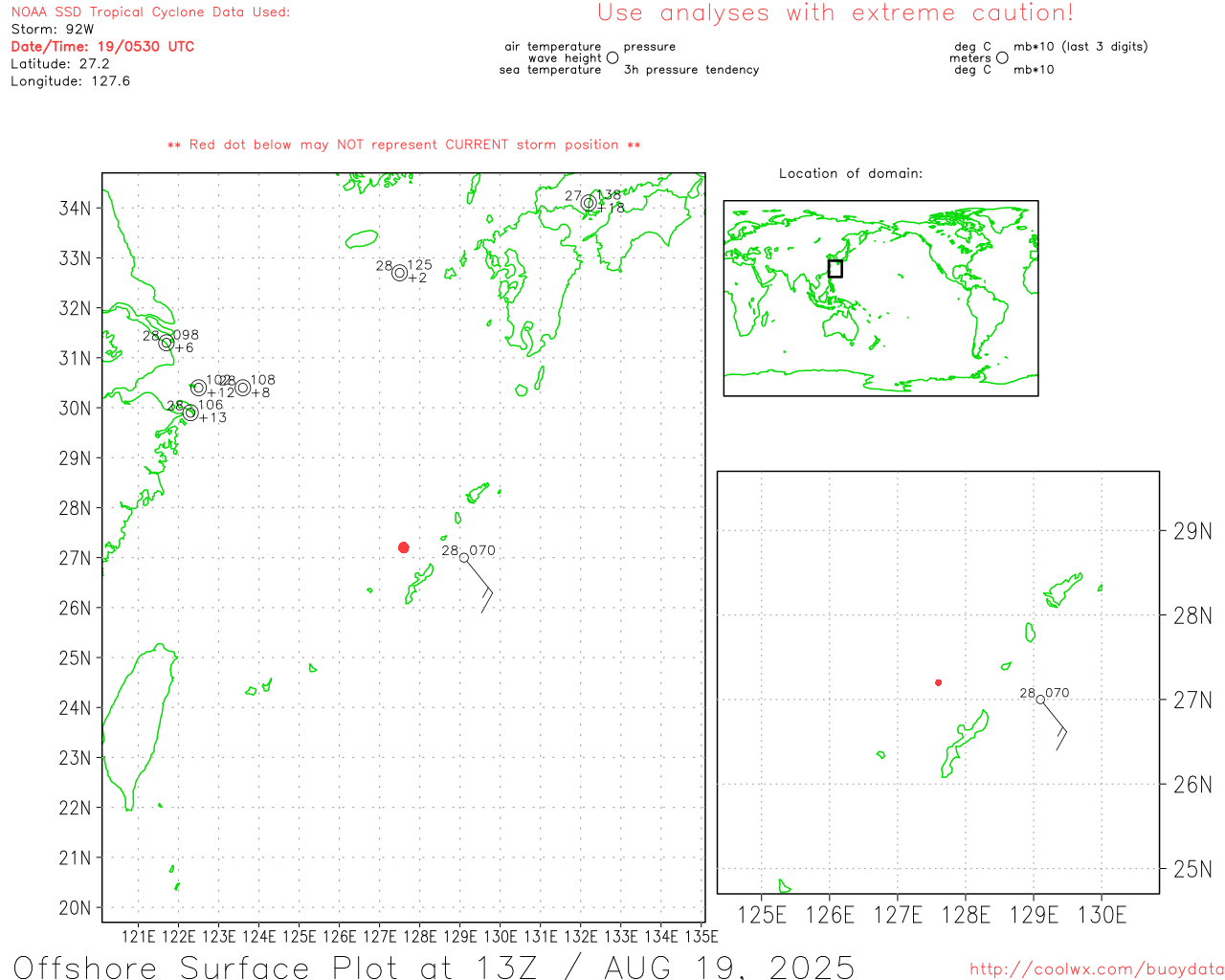This screenshot has height=980, width=1225.
Task: Click the 'mb*10 (last 3 digits)' legend label
Action: (x=1080, y=46)
